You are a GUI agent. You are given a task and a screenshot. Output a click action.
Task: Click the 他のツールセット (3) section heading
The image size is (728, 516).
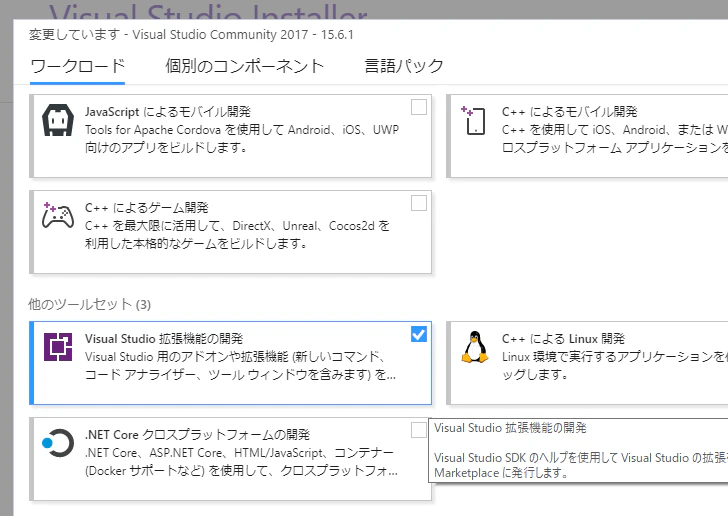[90, 305]
